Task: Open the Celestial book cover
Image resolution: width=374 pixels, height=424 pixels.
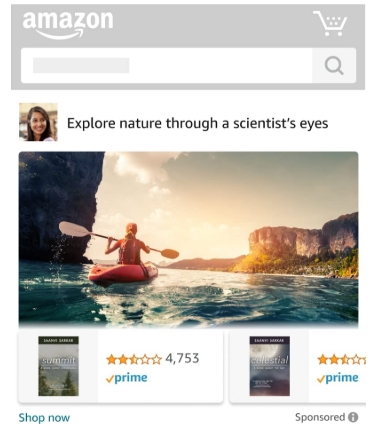Action: 270,366
